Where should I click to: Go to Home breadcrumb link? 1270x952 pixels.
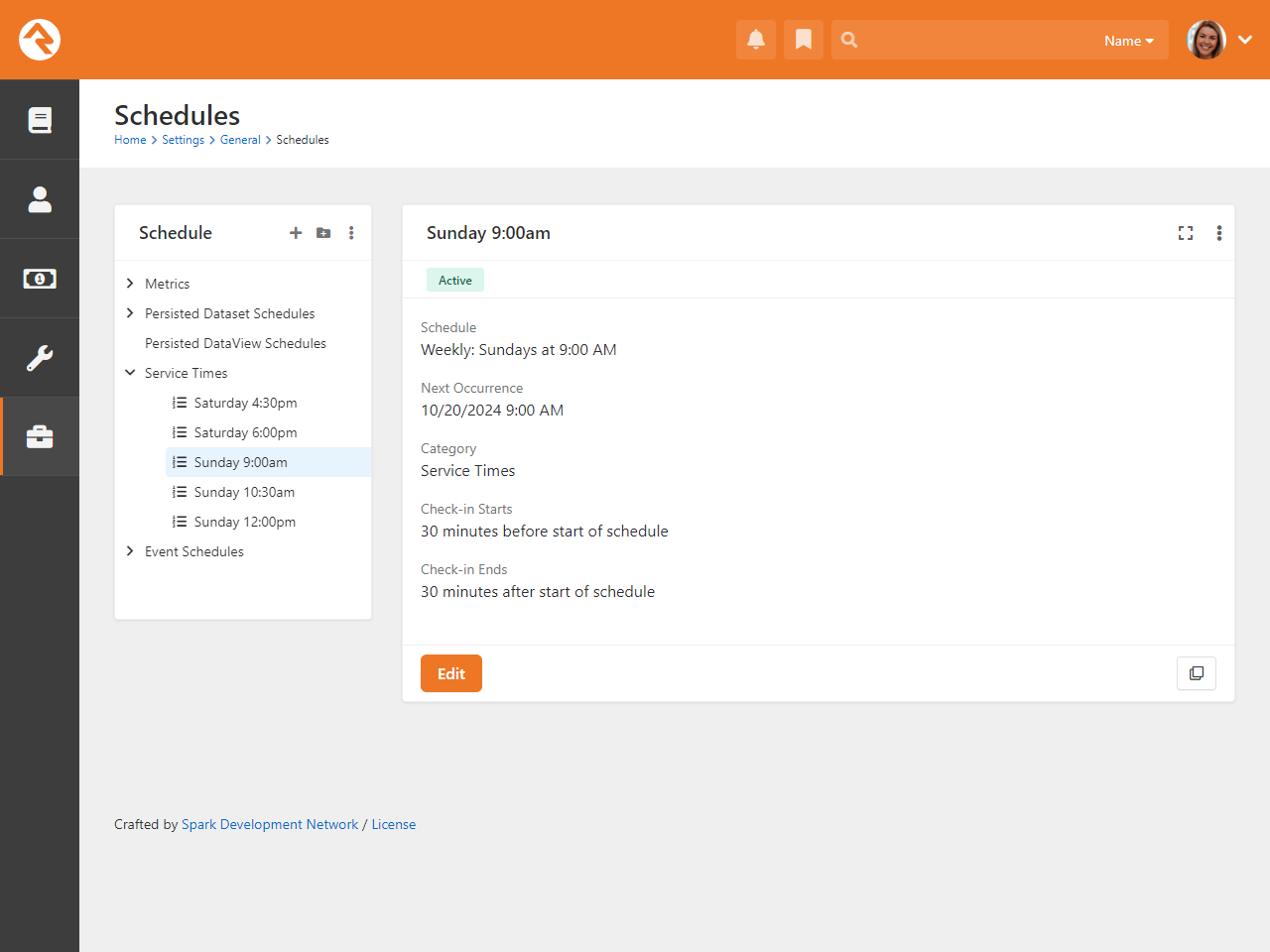point(130,140)
